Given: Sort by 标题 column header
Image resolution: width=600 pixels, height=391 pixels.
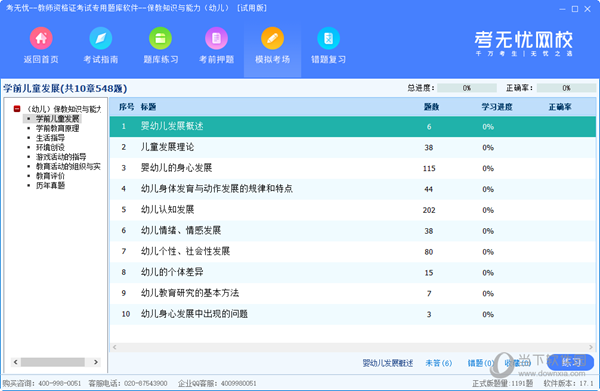Looking at the screenshot, I should 148,107.
